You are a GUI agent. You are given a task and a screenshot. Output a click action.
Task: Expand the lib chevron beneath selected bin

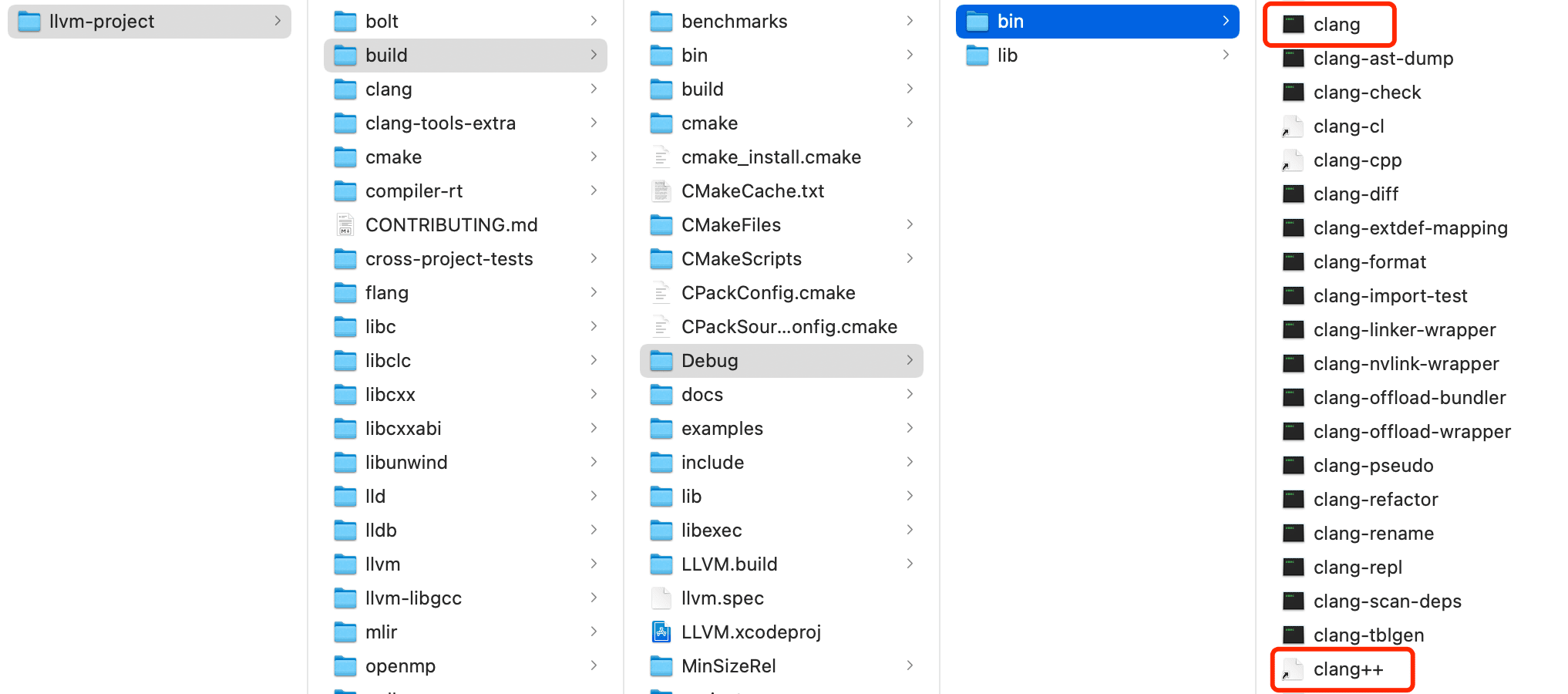[1226, 56]
